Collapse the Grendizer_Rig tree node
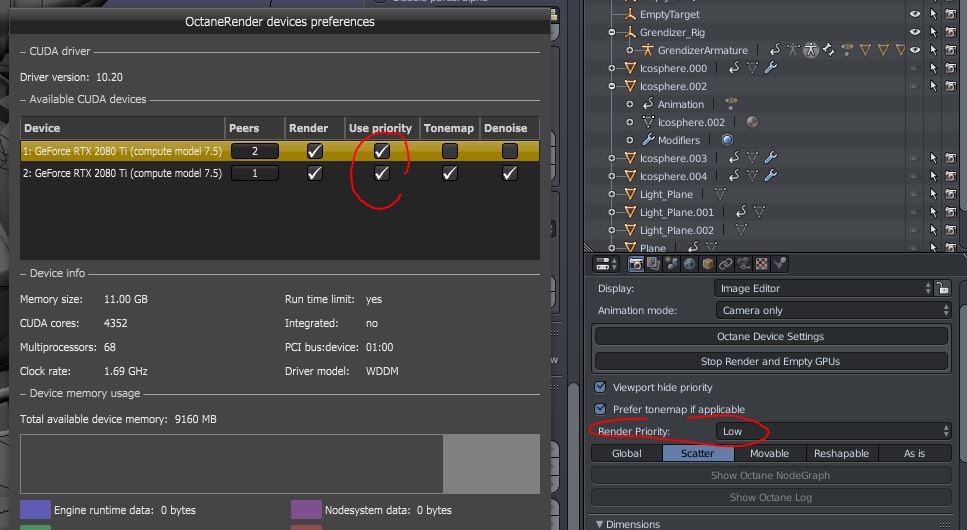Image resolution: width=967 pixels, height=530 pixels. coord(612,32)
